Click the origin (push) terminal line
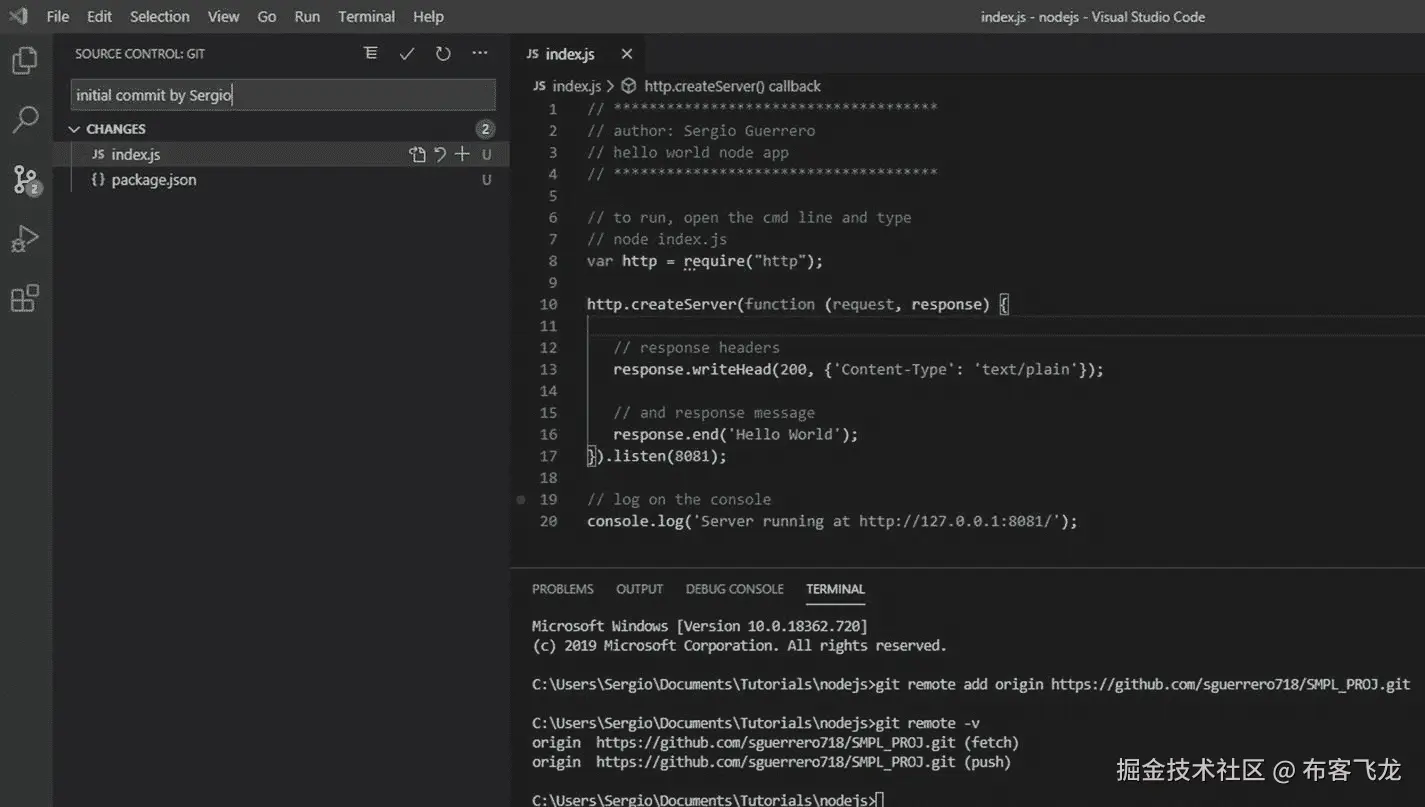1425x807 pixels. (x=771, y=762)
